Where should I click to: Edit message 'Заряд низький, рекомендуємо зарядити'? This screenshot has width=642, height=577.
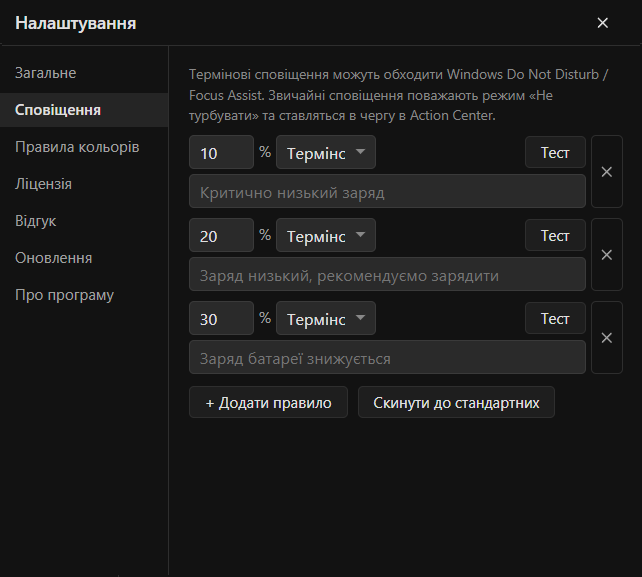pyautogui.click(x=387, y=274)
